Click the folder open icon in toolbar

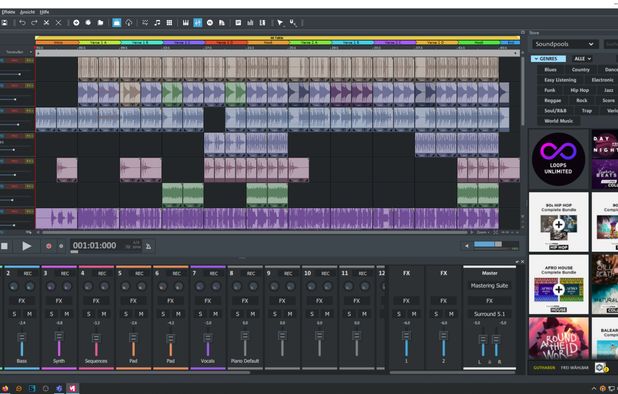tap(101, 23)
